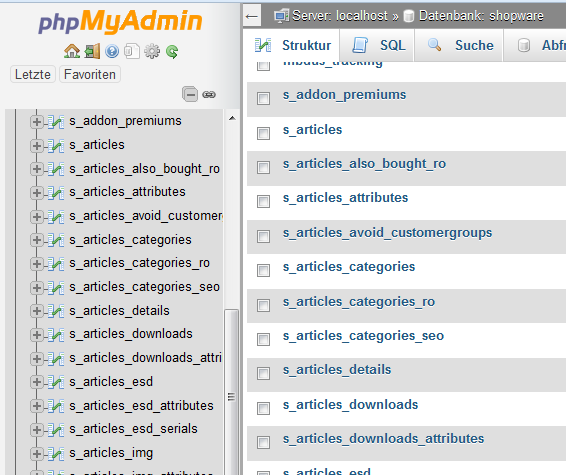Check the s_articles_categories row checkbox
The height and width of the screenshot is (475, 566).
tap(263, 270)
